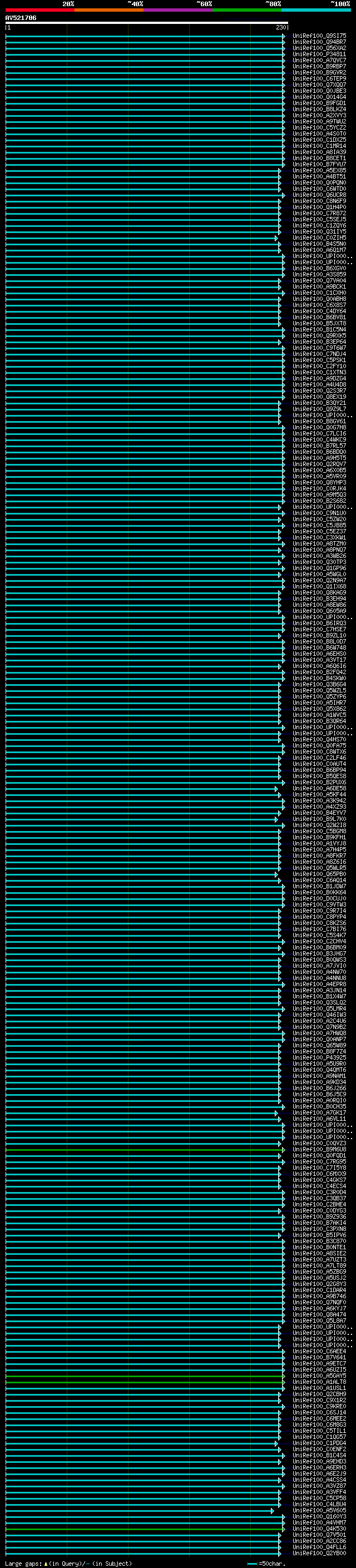Click the query name AV521706
356x1568 pixels.
[21, 18]
